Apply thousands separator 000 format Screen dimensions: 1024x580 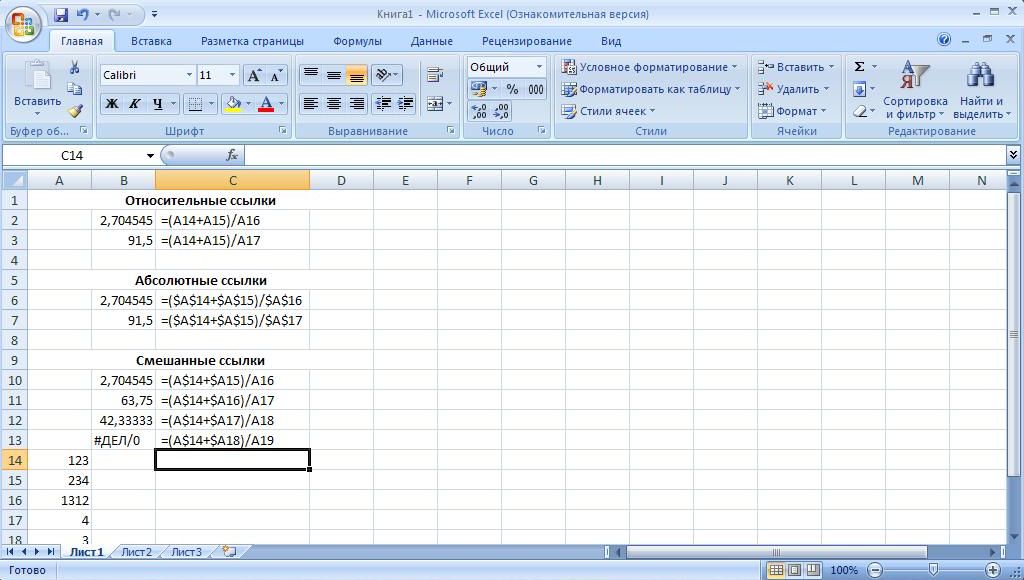536,89
